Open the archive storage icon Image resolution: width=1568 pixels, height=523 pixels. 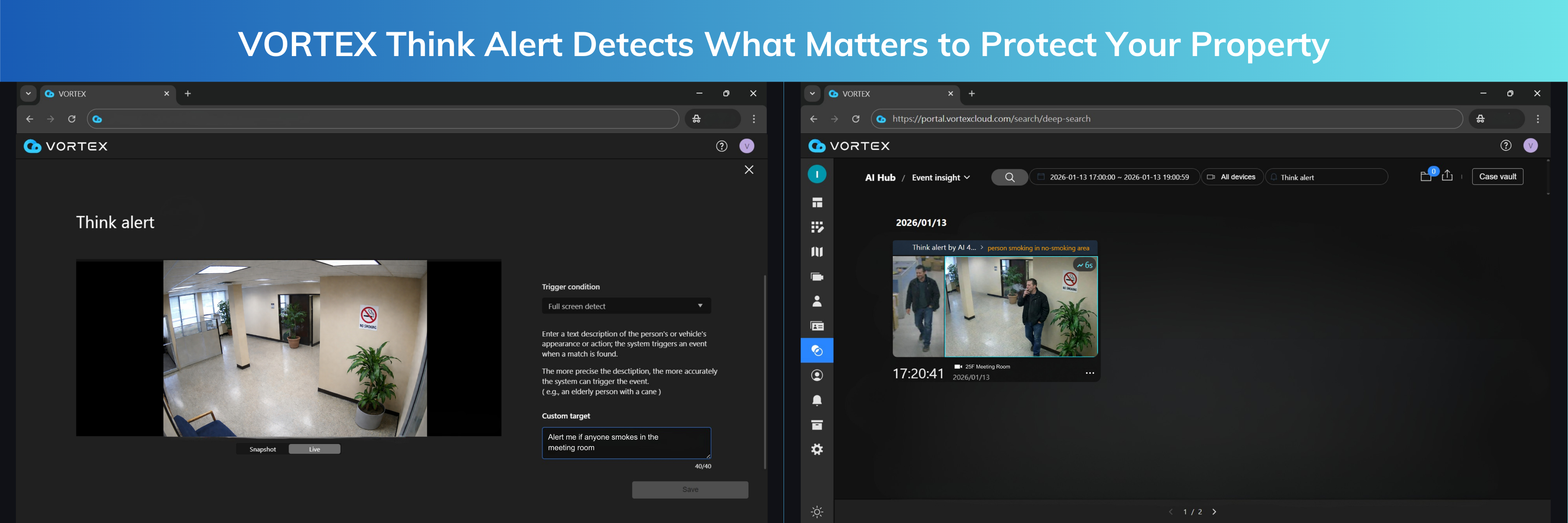[x=817, y=424]
